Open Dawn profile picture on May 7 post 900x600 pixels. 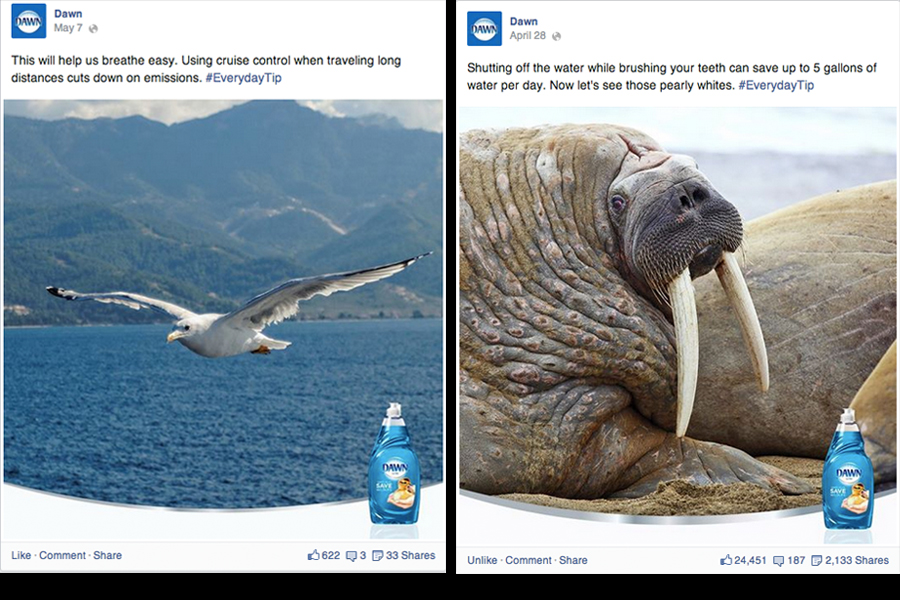(x=29, y=21)
